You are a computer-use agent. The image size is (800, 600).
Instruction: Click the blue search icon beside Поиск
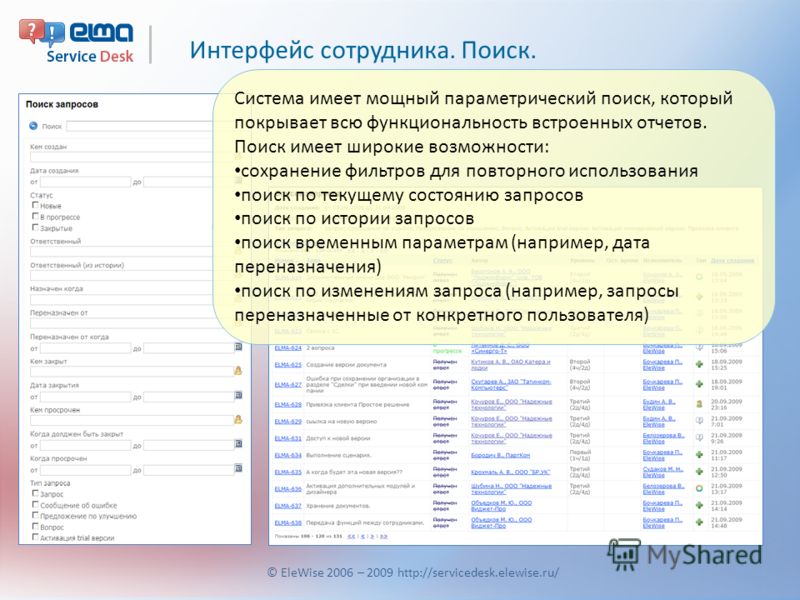pos(33,126)
